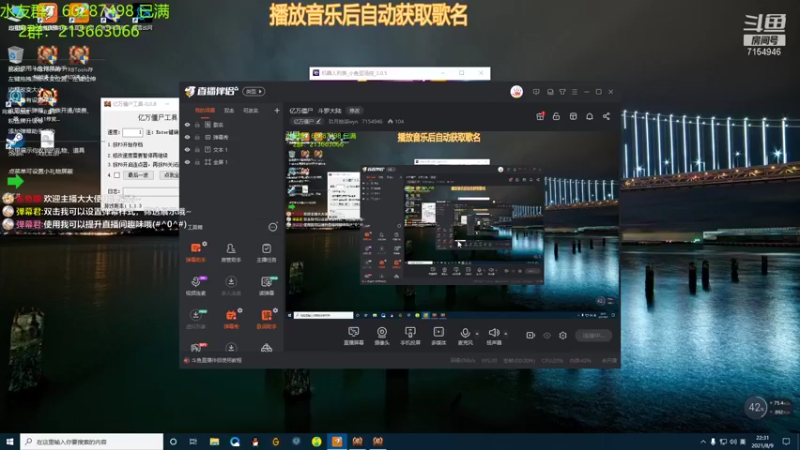Click the share icon above preview
The width and height of the screenshot is (800, 450).
tap(606, 116)
